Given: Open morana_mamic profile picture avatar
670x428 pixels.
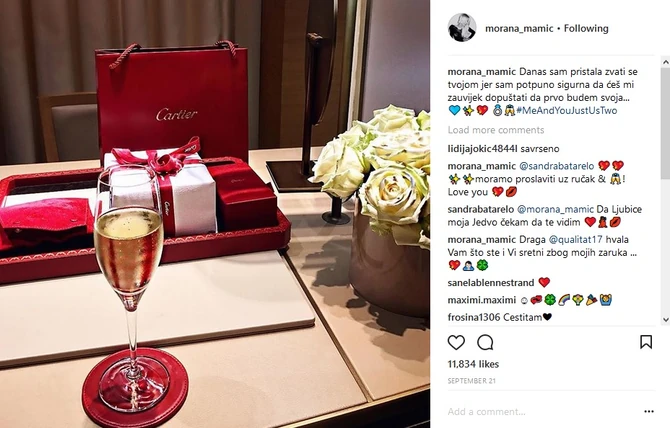Looking at the screenshot, I should pyautogui.click(x=462, y=28).
